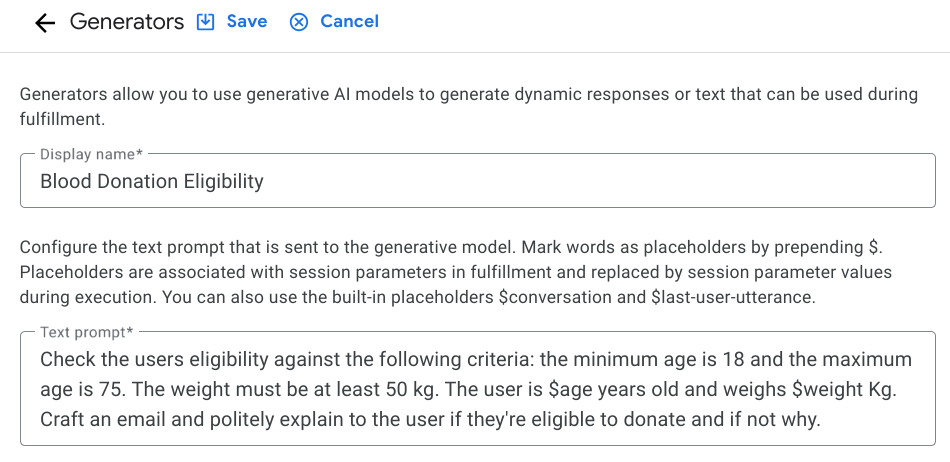The width and height of the screenshot is (950, 462).
Task: Click the Generators page title
Action: (127, 22)
